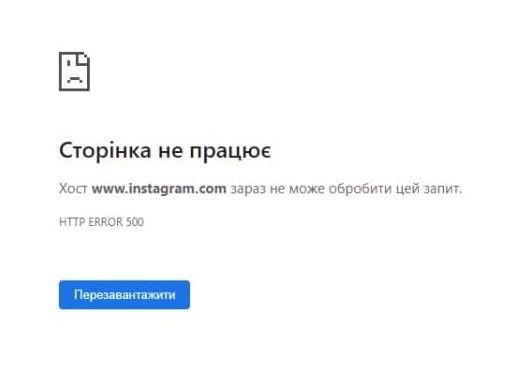This screenshot has height=381, width=532.
Task: Click the folded corner of the page icon
Action: pyautogui.click(x=83, y=59)
